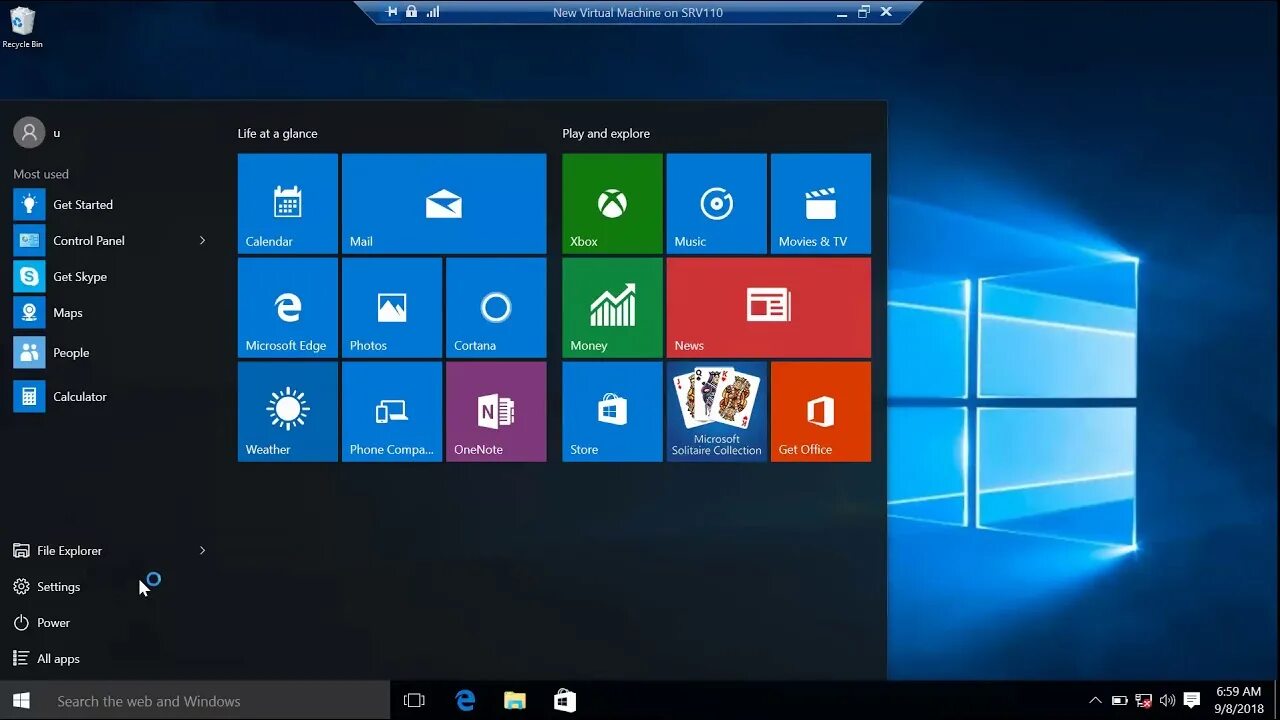
Task: Open the Money tile
Action: pyautogui.click(x=612, y=307)
